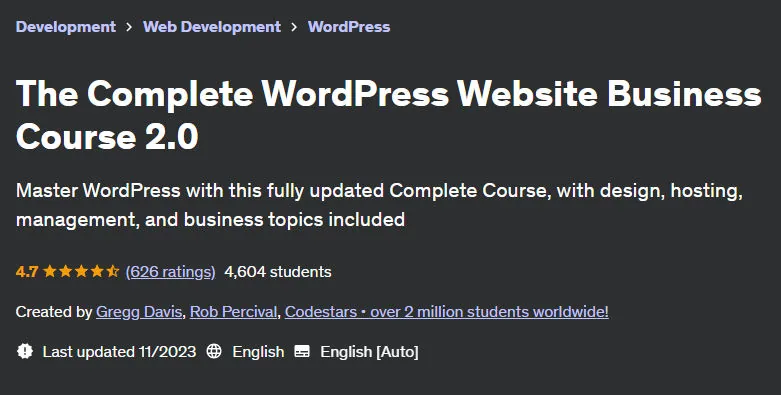This screenshot has width=781, height=395.
Task: Click the star rating icons
Action: point(81,271)
